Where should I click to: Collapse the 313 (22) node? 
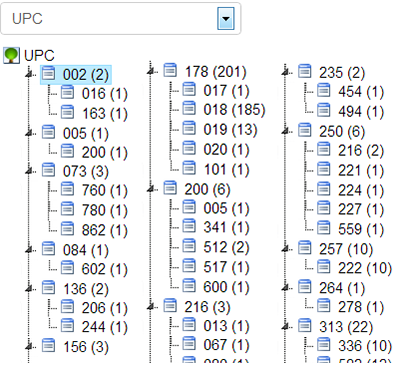286,327
